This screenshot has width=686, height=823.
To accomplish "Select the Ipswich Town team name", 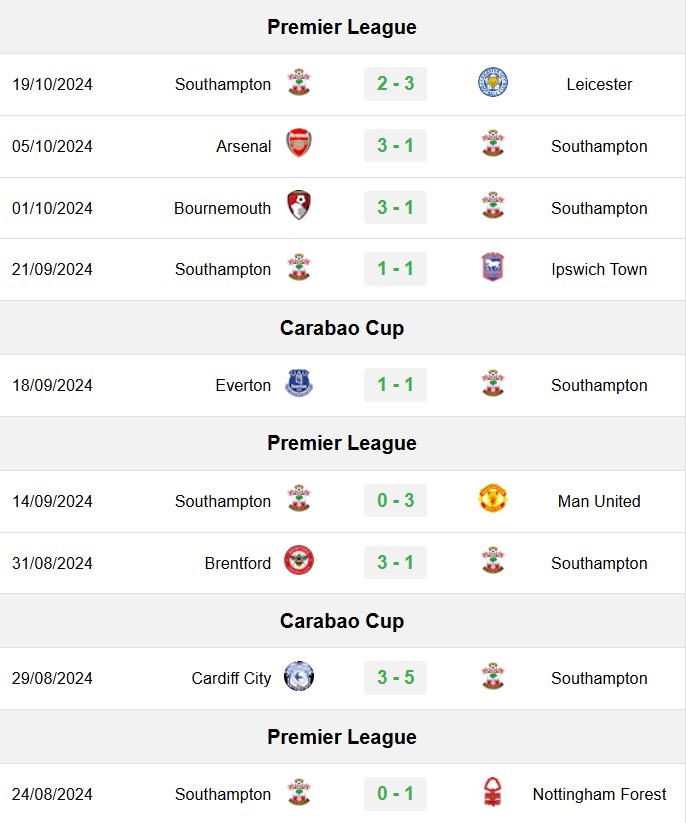I will coord(599,269).
